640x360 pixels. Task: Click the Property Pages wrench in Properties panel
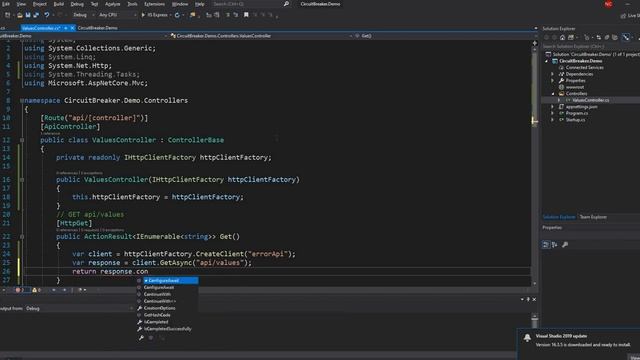click(565, 244)
